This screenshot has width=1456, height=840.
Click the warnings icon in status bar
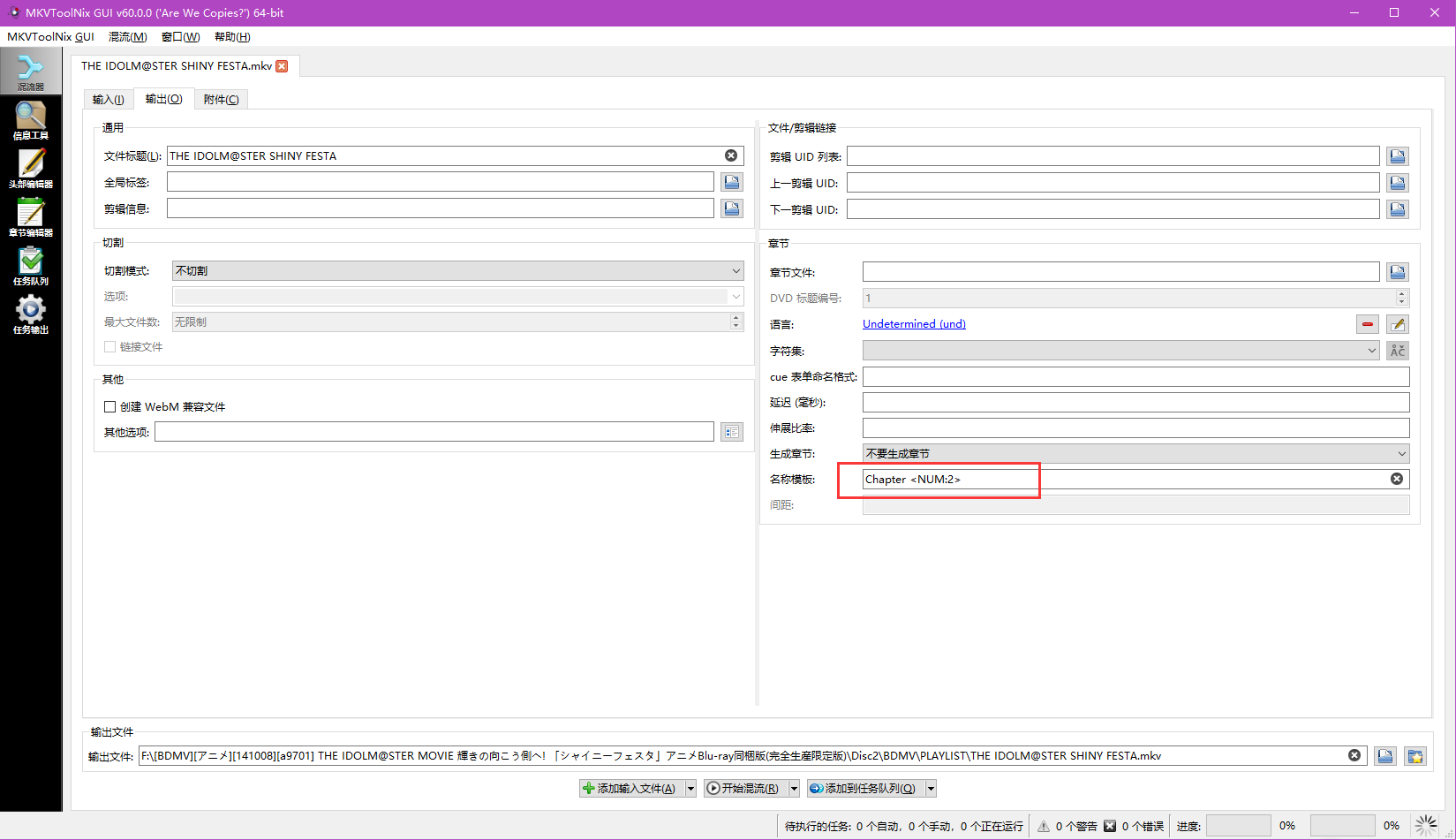click(x=1044, y=826)
